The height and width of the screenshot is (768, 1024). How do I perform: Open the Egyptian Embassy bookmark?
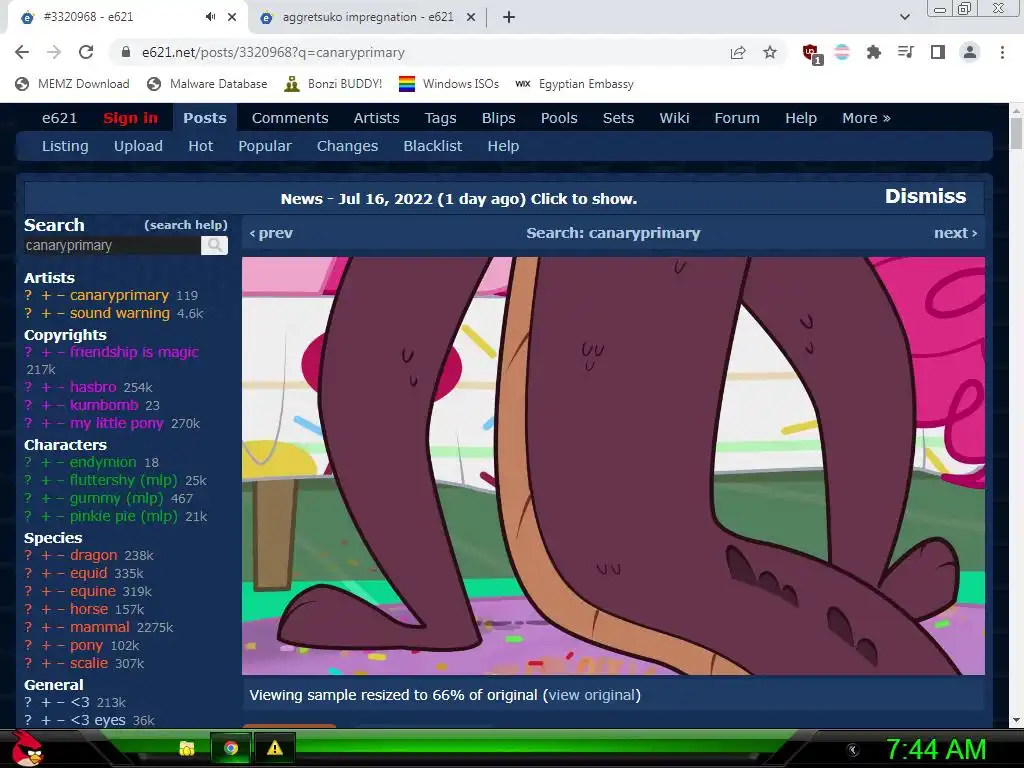coord(575,84)
